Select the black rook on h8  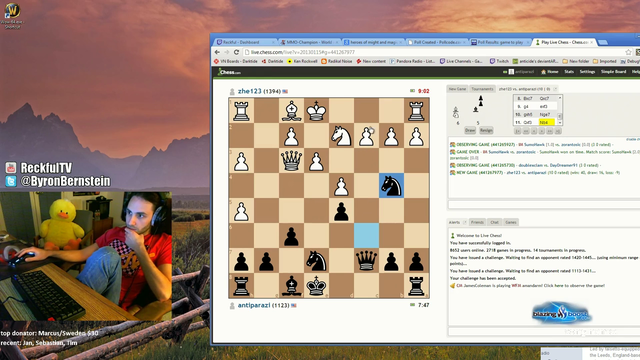point(241,286)
